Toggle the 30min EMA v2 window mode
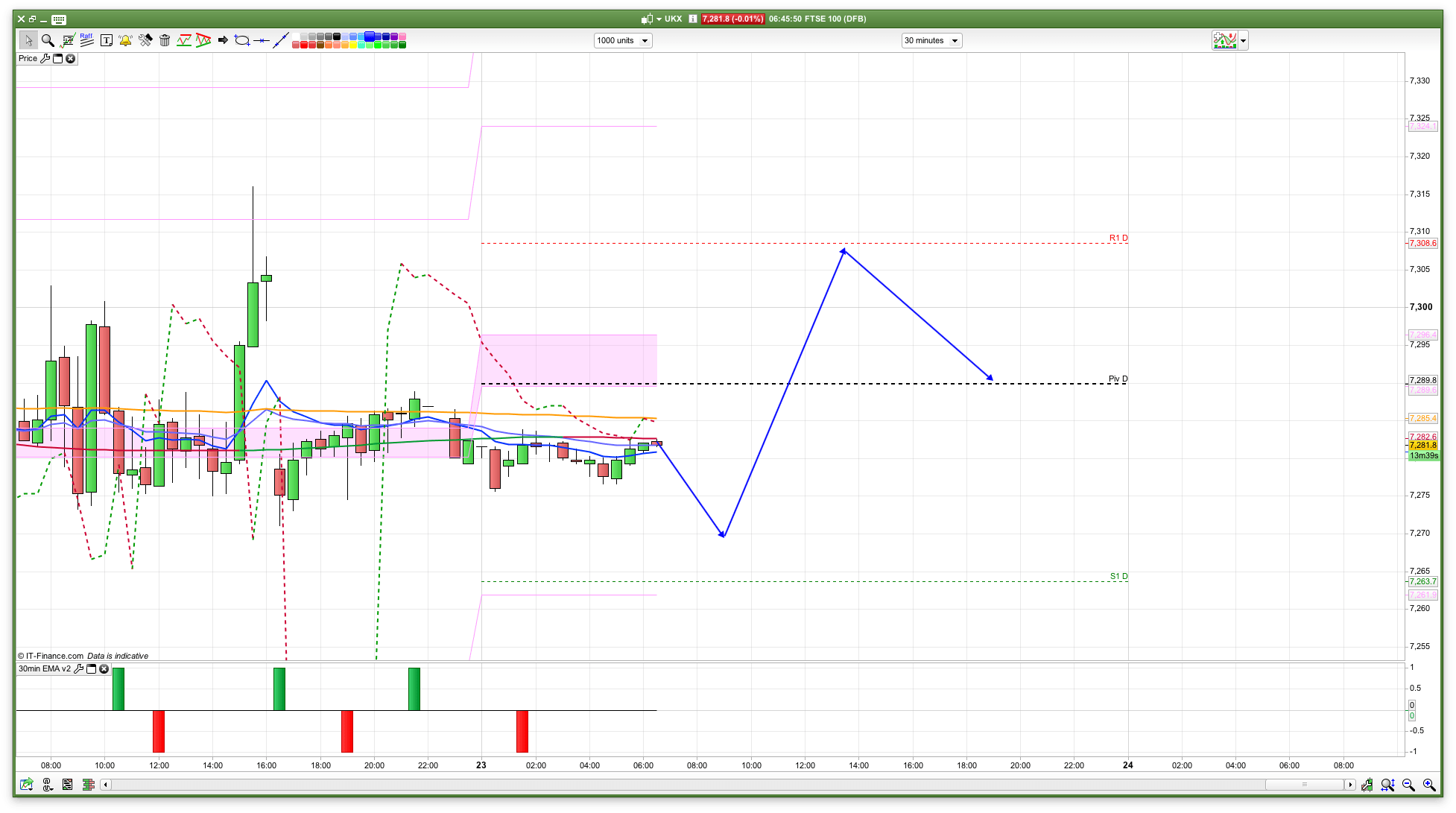This screenshot has height=813, width=1456. [92, 668]
